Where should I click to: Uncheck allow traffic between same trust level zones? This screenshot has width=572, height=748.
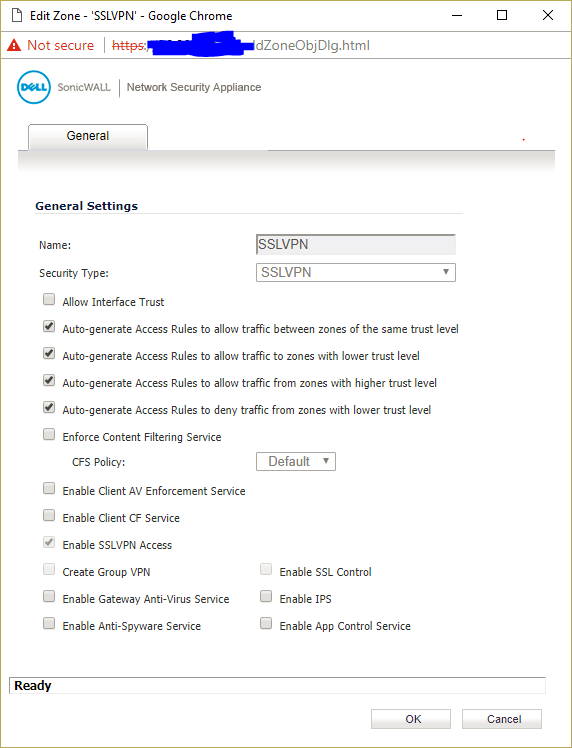point(49,327)
